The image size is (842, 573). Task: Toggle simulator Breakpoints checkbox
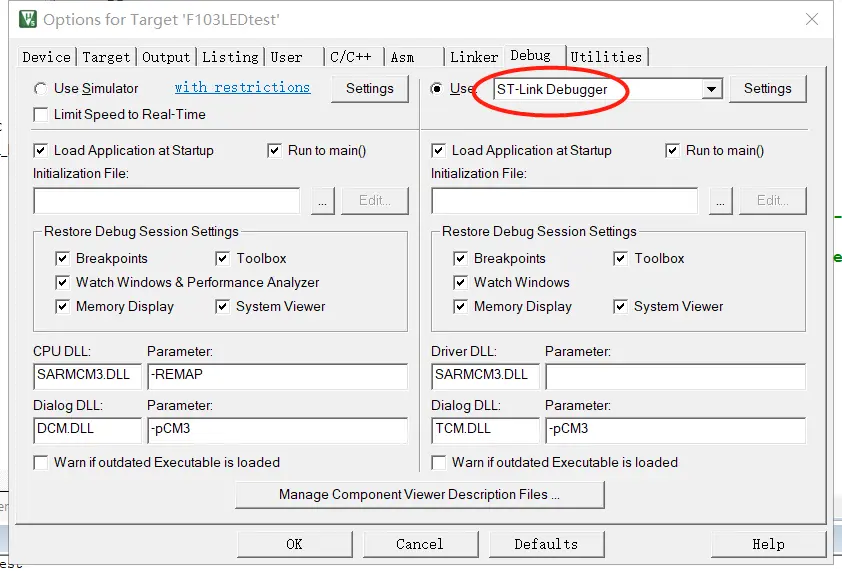[62, 258]
